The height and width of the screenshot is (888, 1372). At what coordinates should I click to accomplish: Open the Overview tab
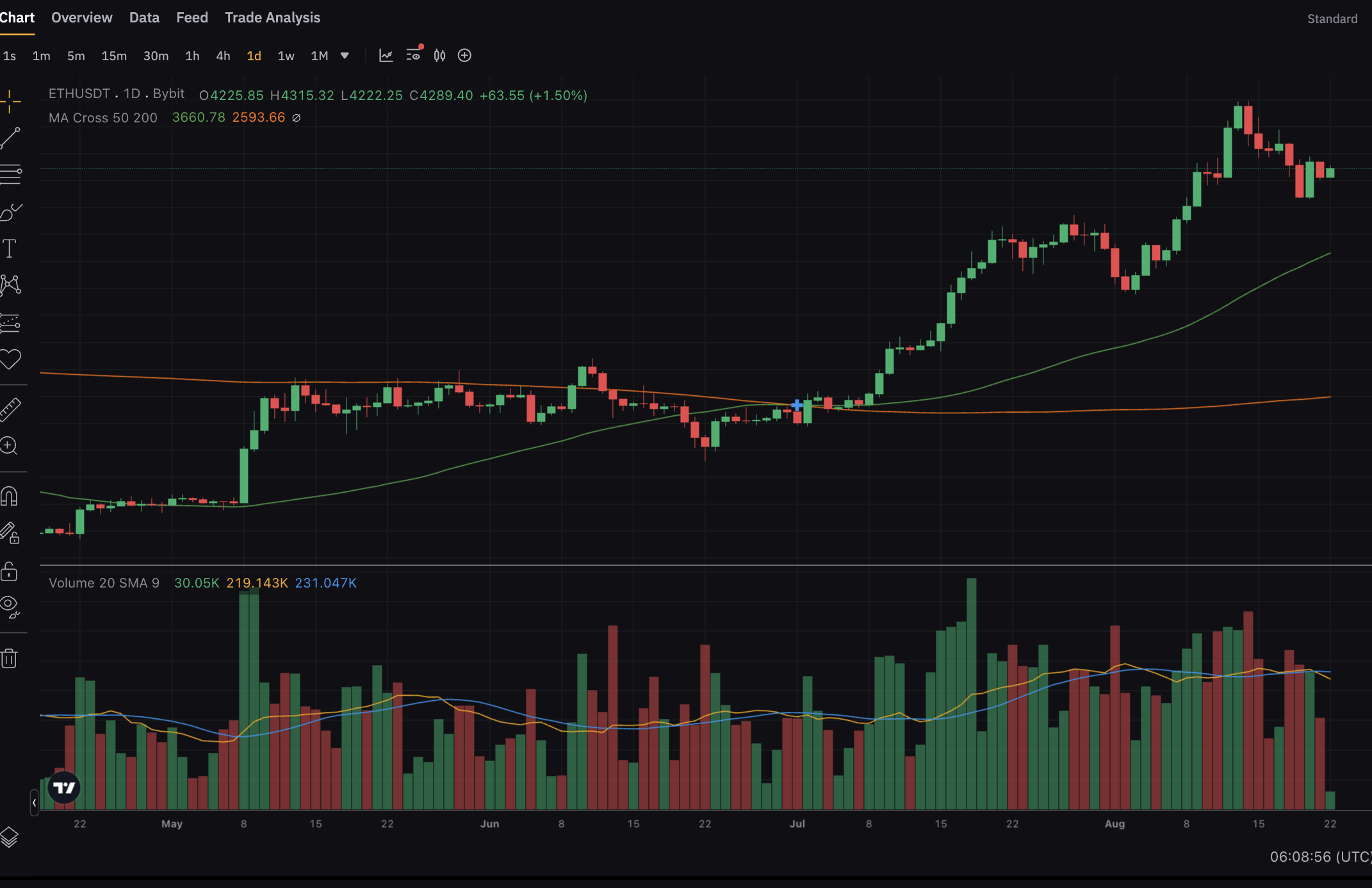point(81,18)
